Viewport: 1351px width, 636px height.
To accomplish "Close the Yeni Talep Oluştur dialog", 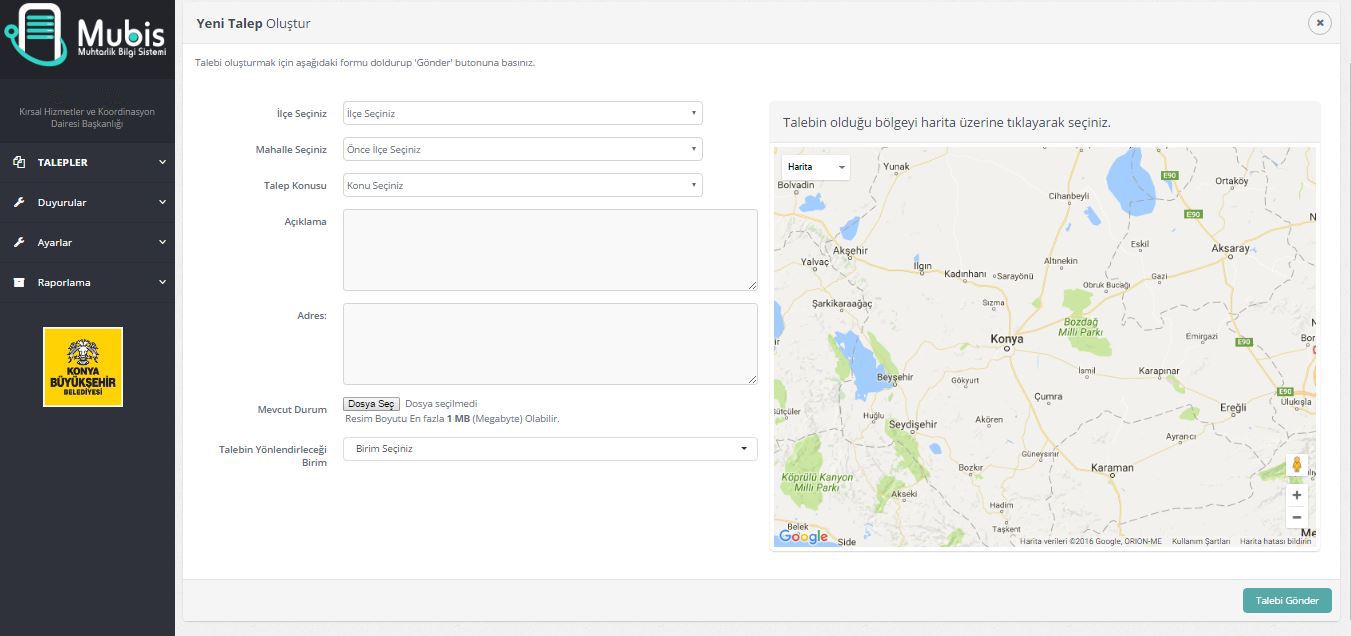I will 1320,22.
